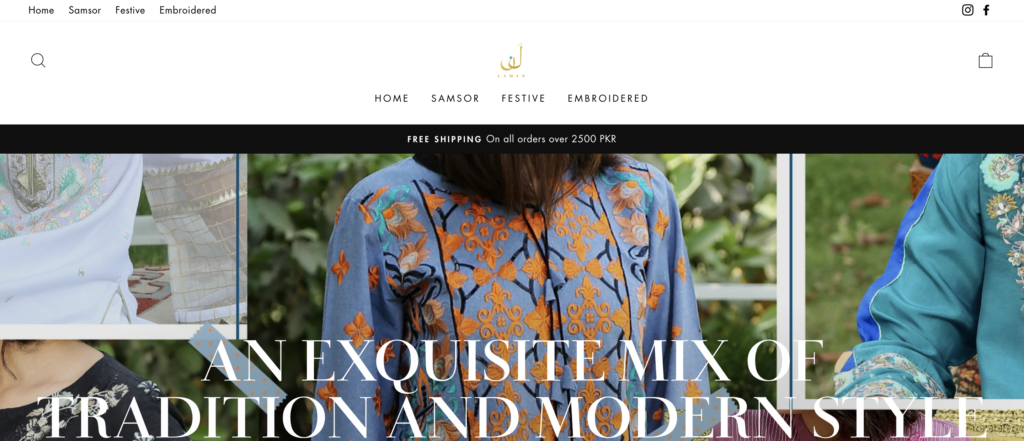Visit the Instagram page icon
Viewport: 1024px width, 441px height.
point(967,10)
